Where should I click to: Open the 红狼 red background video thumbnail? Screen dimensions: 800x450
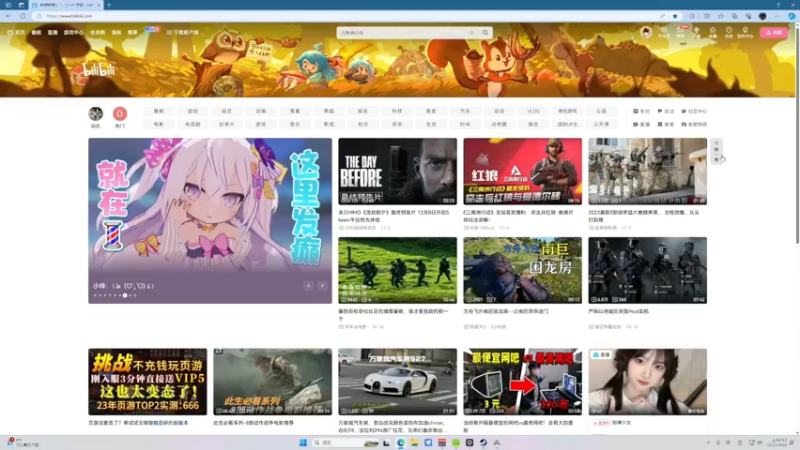click(x=522, y=171)
